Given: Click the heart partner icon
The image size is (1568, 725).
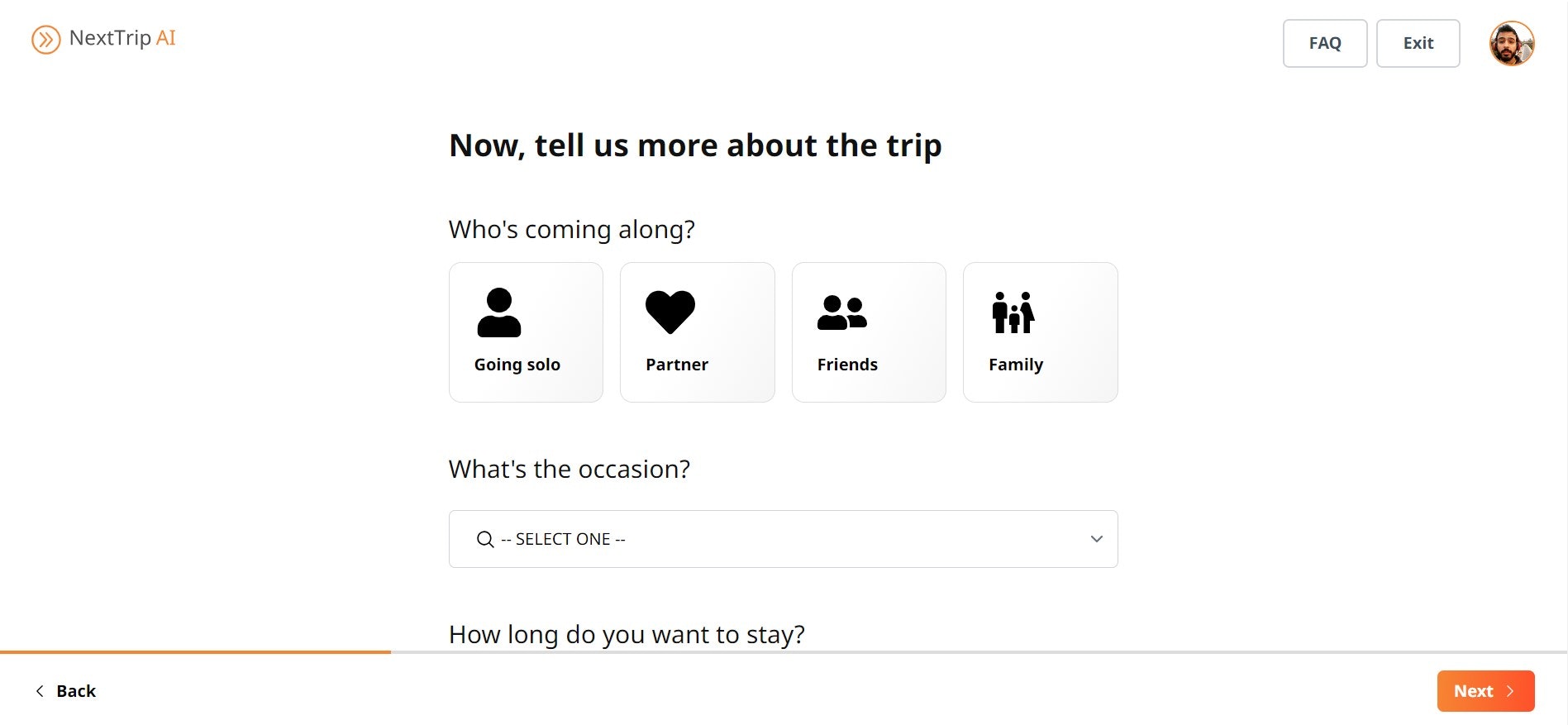Looking at the screenshot, I should (670, 312).
